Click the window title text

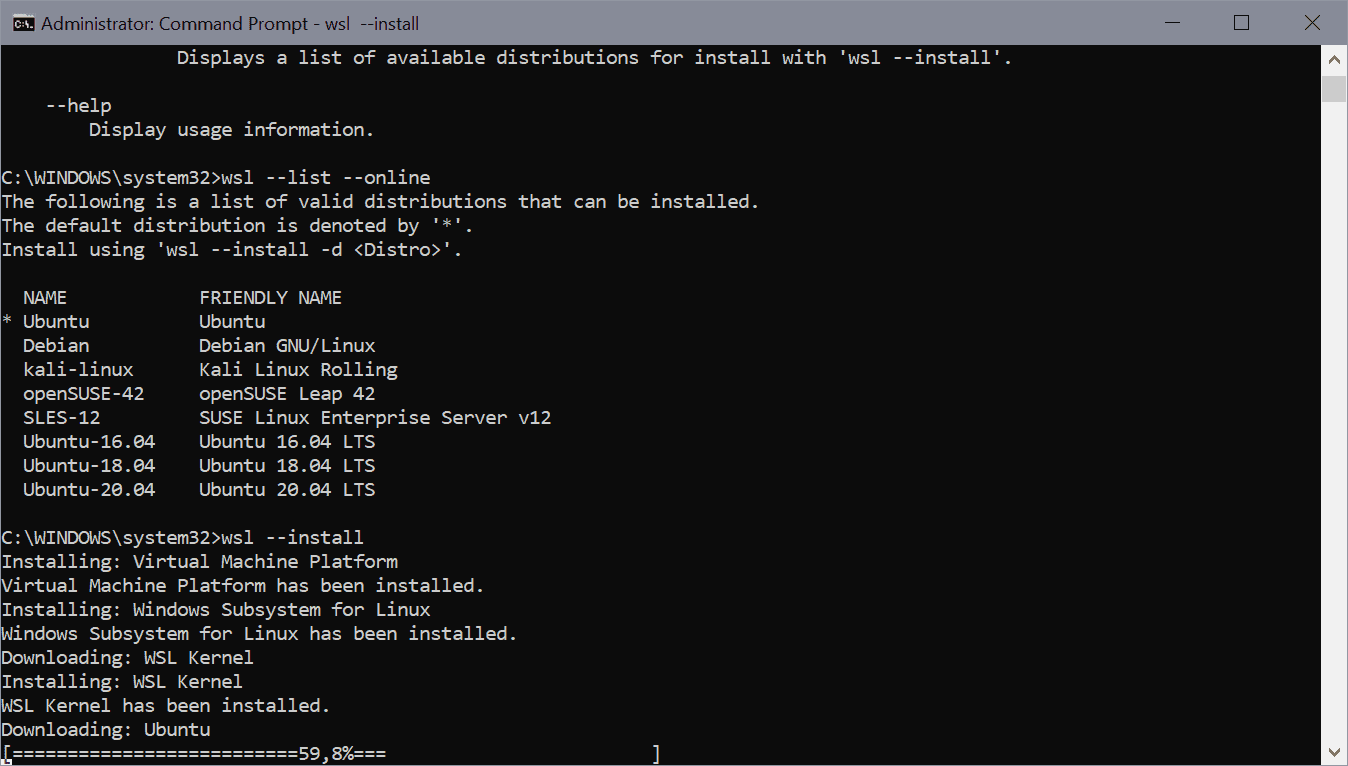[x=230, y=23]
